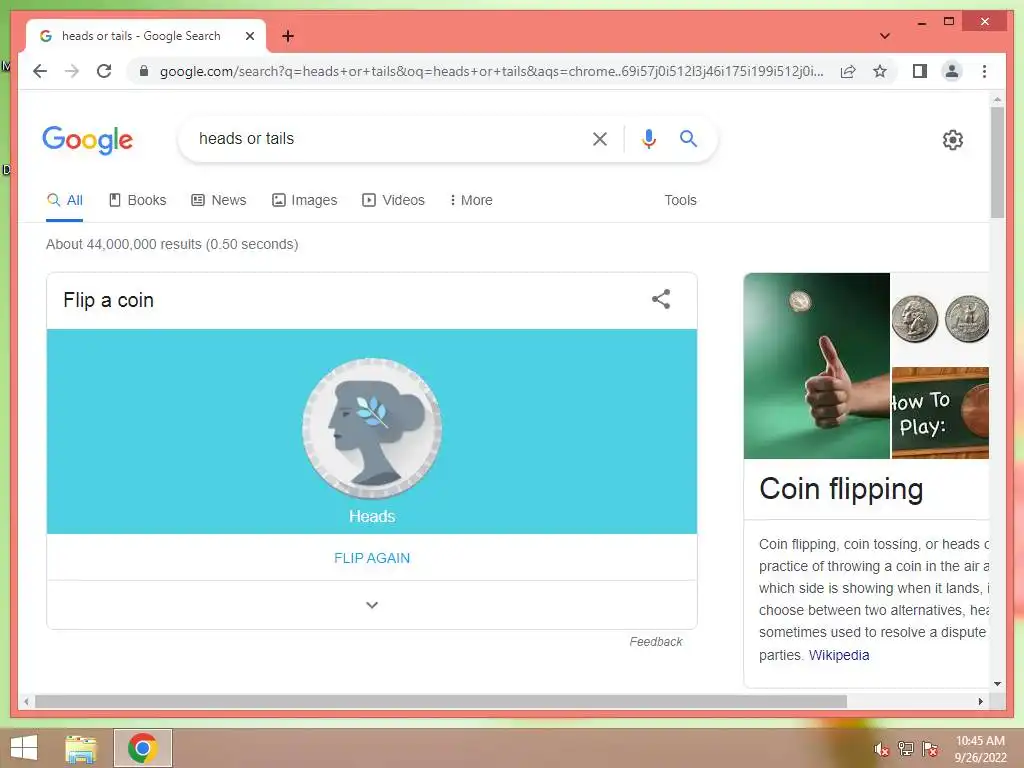Screen dimensions: 1024x768
Task: Open tab search dropdown chevron
Action: point(884,36)
